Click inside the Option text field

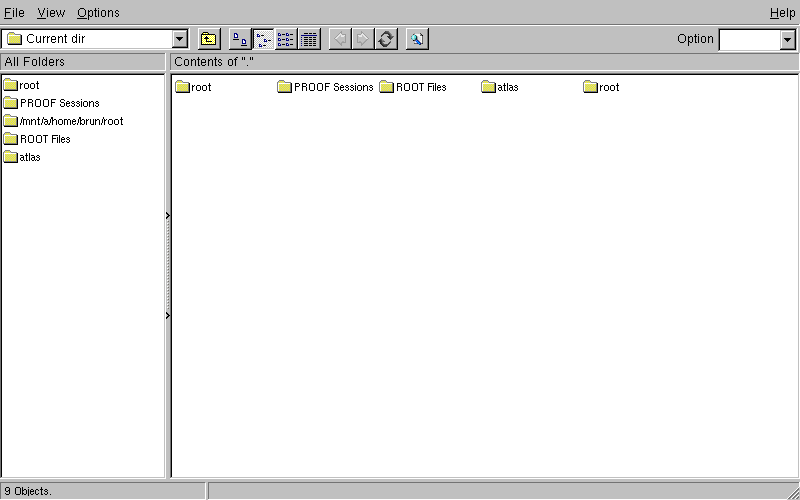click(748, 39)
